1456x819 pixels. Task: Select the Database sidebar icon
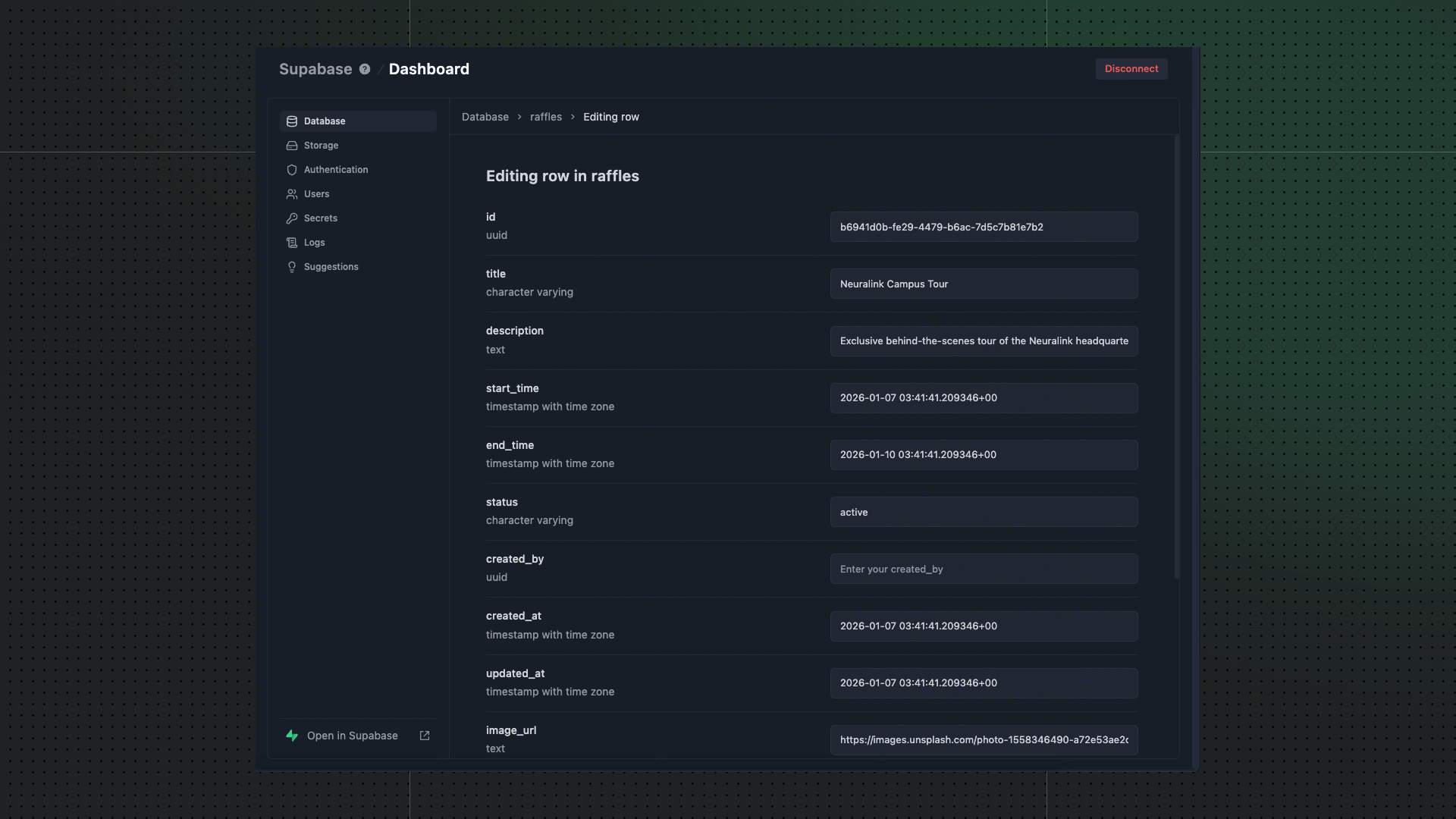pos(293,121)
